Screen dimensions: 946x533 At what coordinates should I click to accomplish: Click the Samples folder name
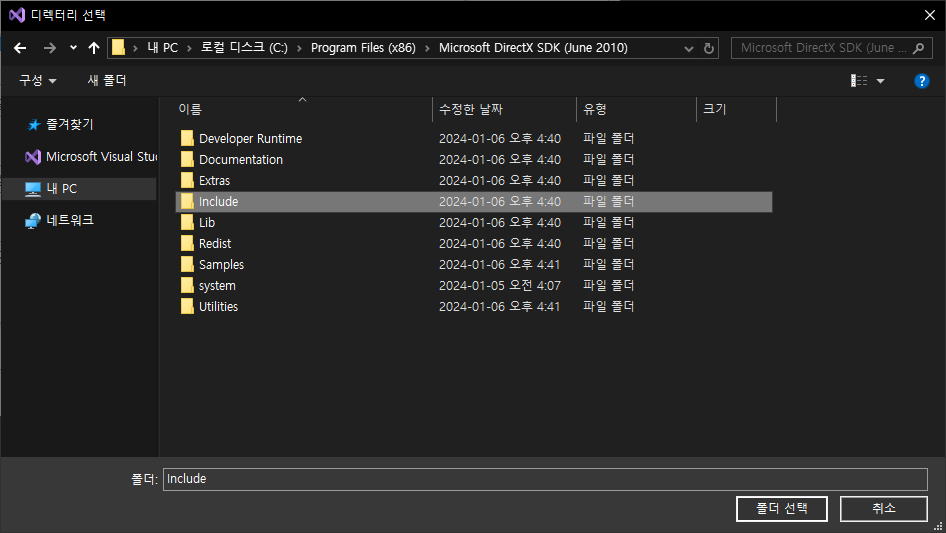(221, 265)
